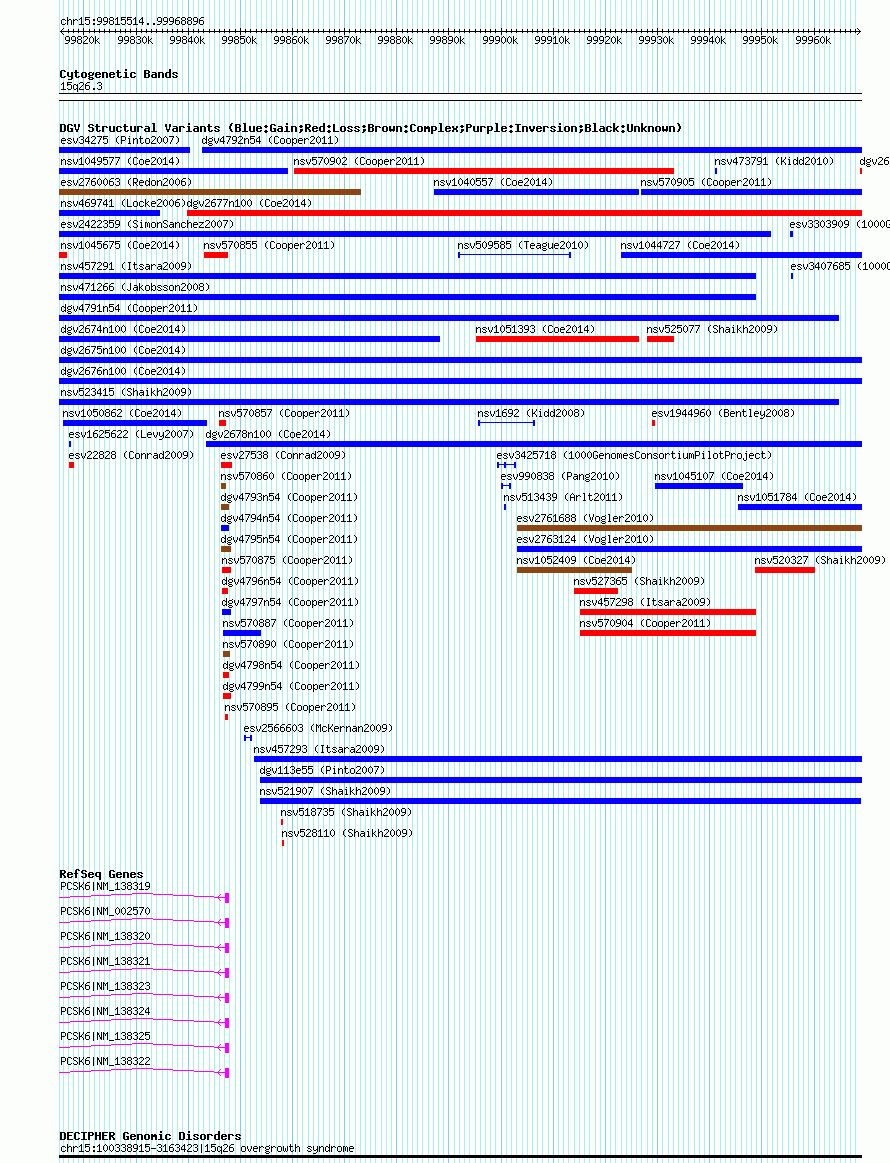Select nsv525077 (Shaikh2009) label
Image resolution: width=890 pixels, height=1163 pixels.
tap(712, 329)
